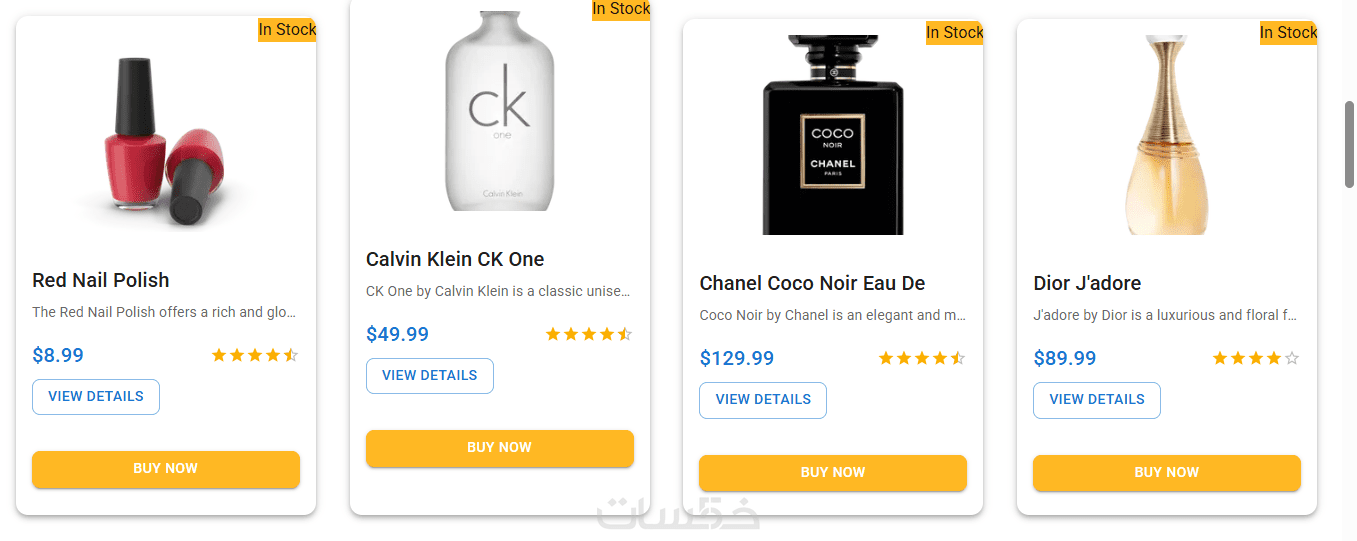View details for Calvin Klein CK One
Viewport: 1357px width, 541px height.
coord(430,376)
